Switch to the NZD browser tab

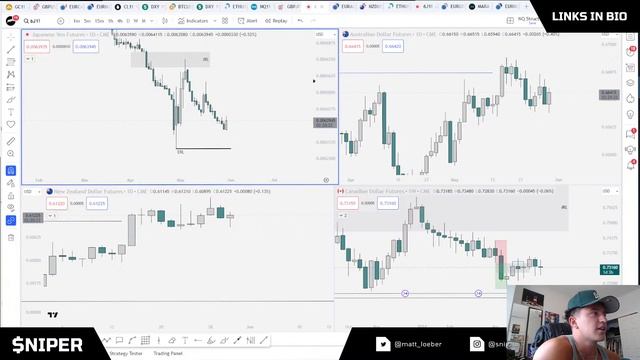pyautogui.click(x=370, y=7)
